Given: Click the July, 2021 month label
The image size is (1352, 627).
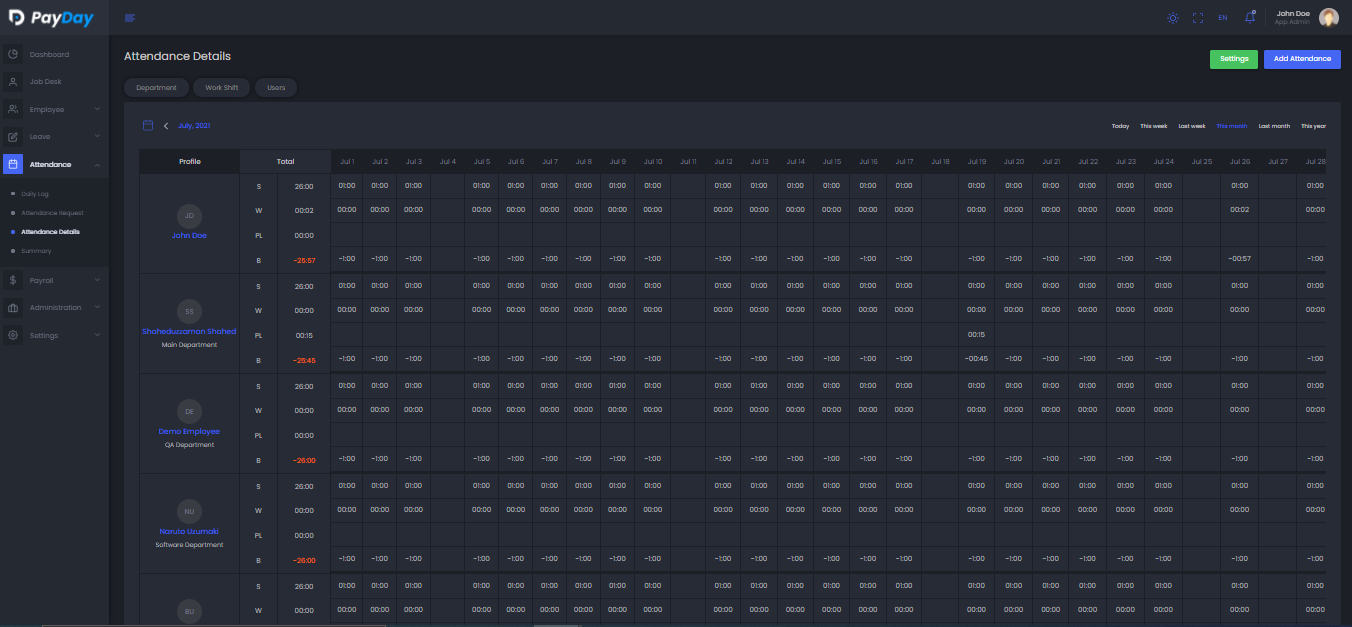Looking at the screenshot, I should click(194, 126).
